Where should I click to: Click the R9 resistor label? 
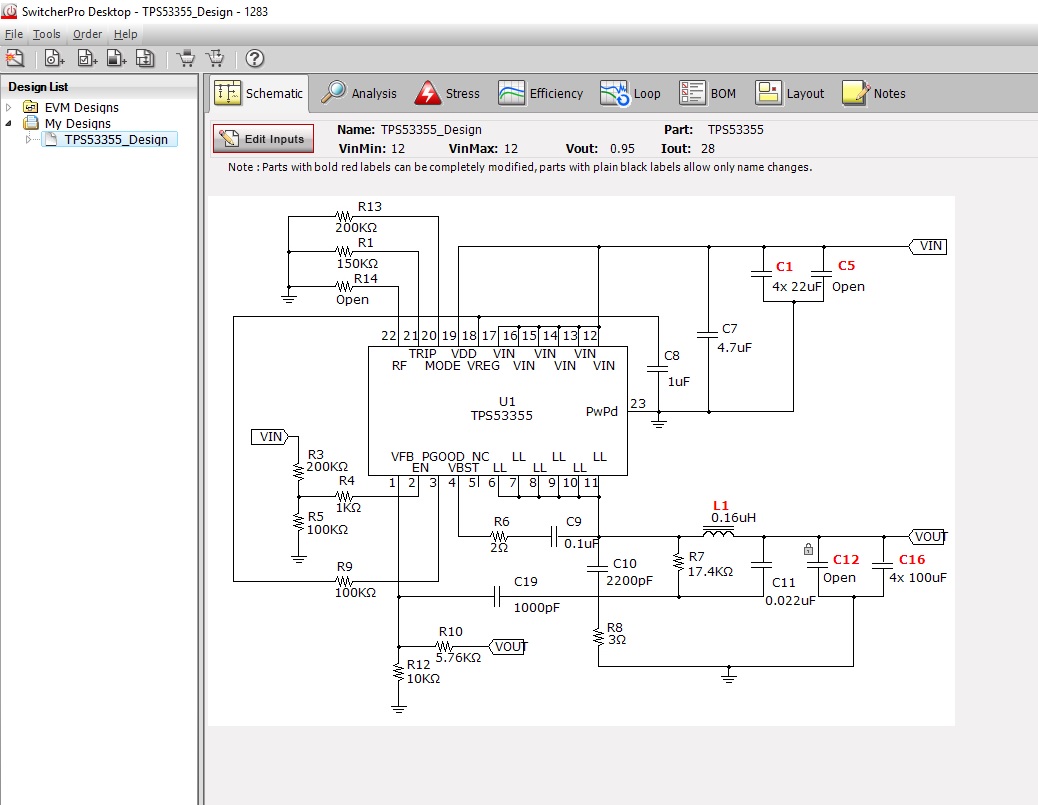[344, 567]
